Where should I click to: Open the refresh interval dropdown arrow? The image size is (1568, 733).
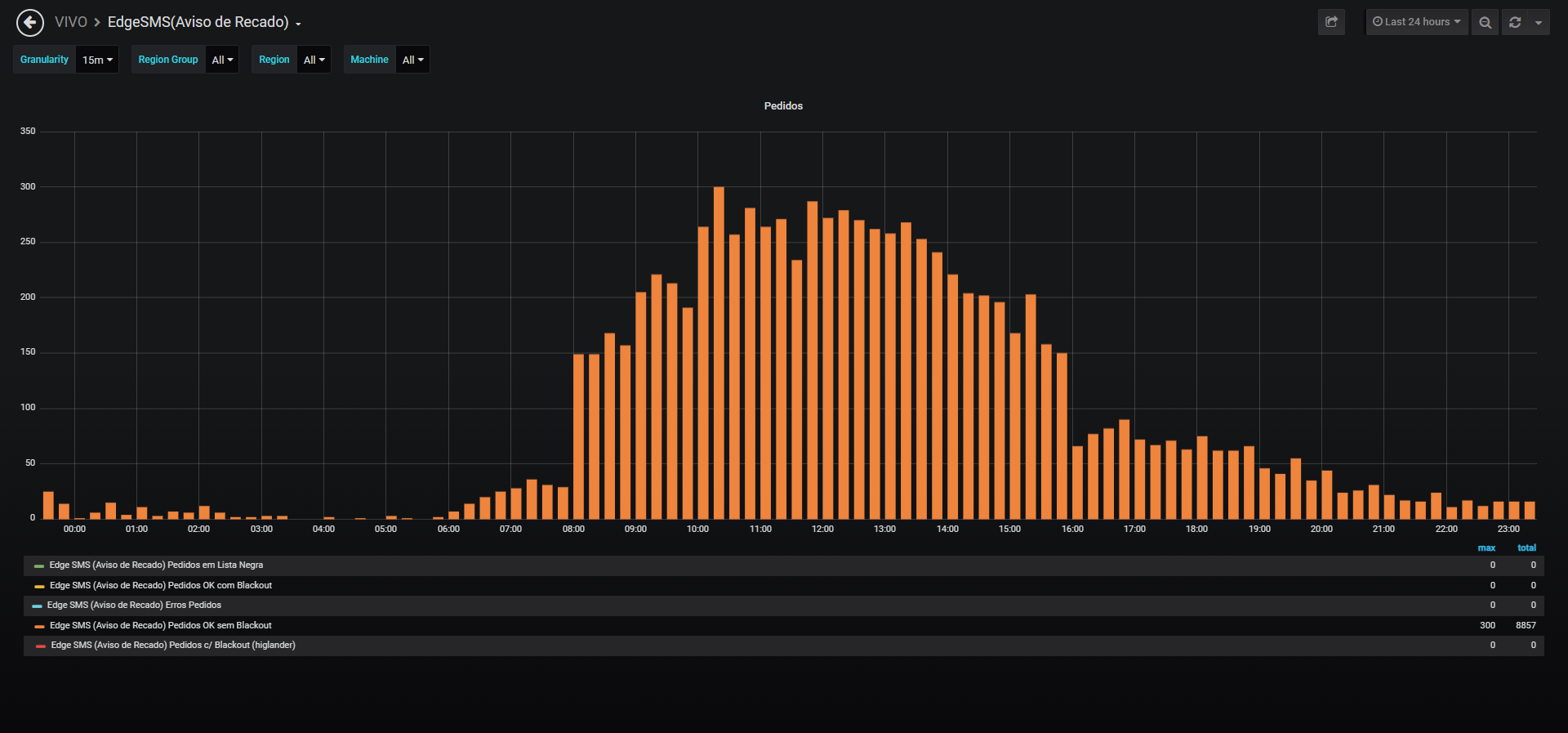click(x=1539, y=22)
